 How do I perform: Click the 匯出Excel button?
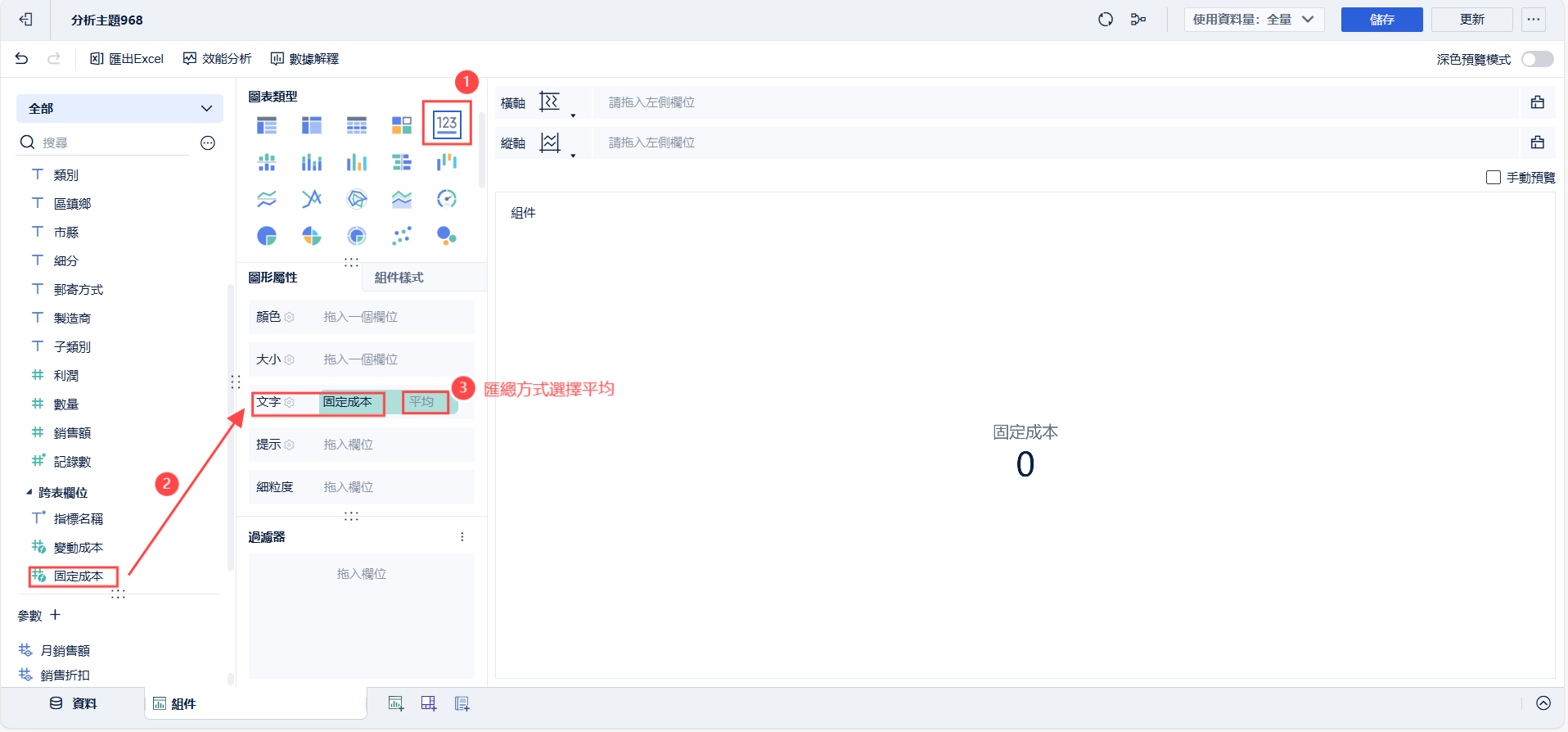click(127, 59)
